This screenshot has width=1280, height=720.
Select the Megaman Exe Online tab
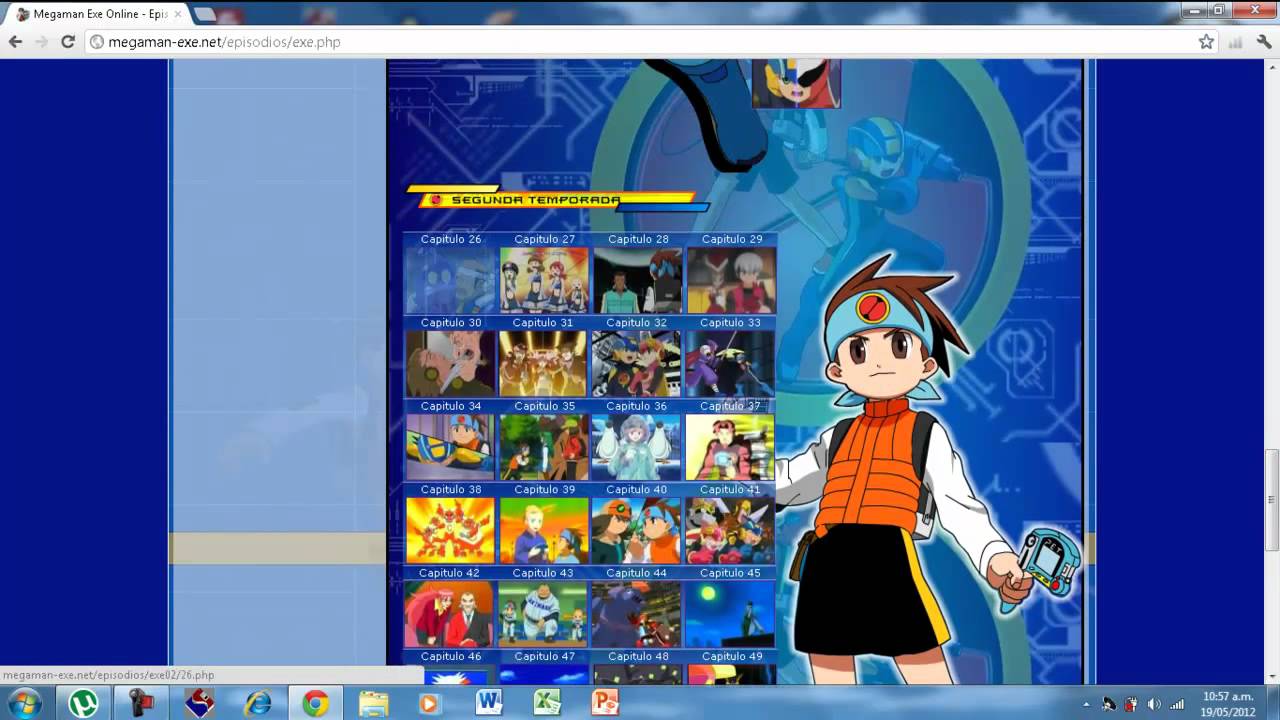[99, 14]
